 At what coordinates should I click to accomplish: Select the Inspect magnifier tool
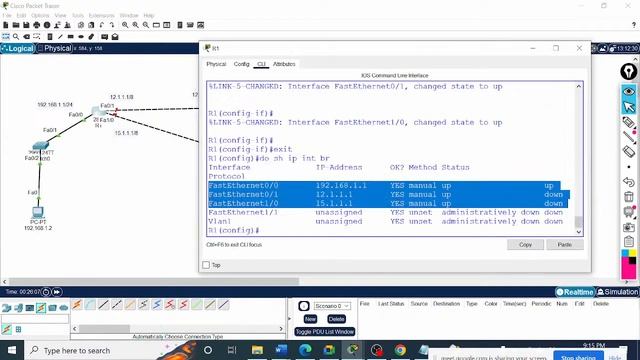click(16, 37)
